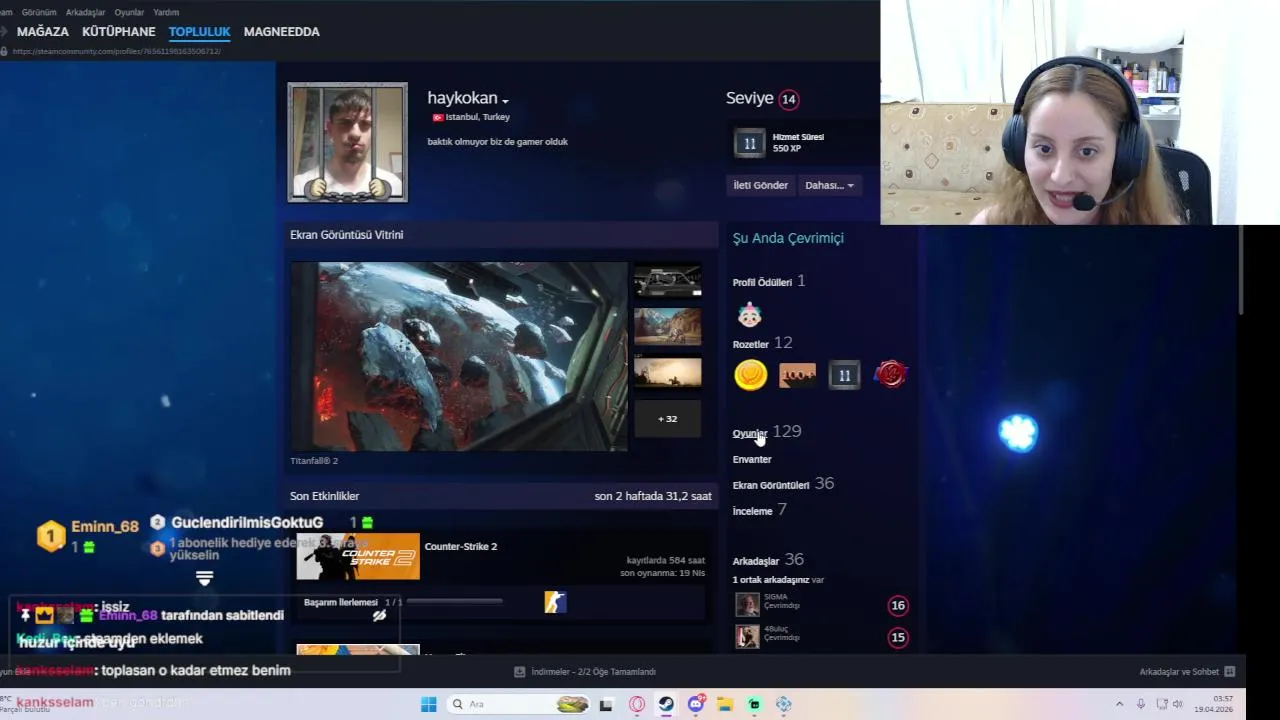
Task: Open the Envanter link
Action: click(x=752, y=460)
